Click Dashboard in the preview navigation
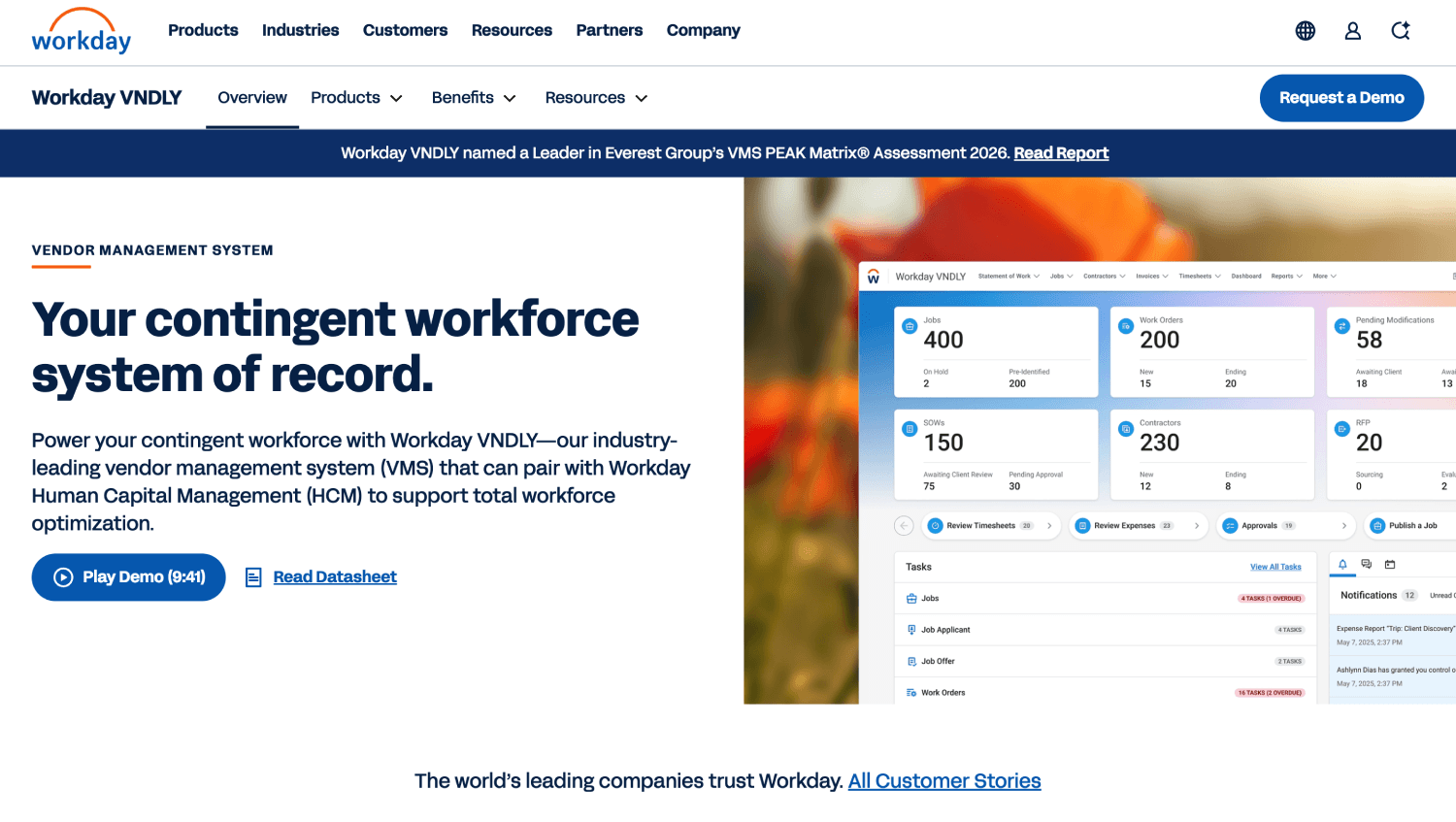This screenshot has width=1456, height=822. [x=1246, y=277]
